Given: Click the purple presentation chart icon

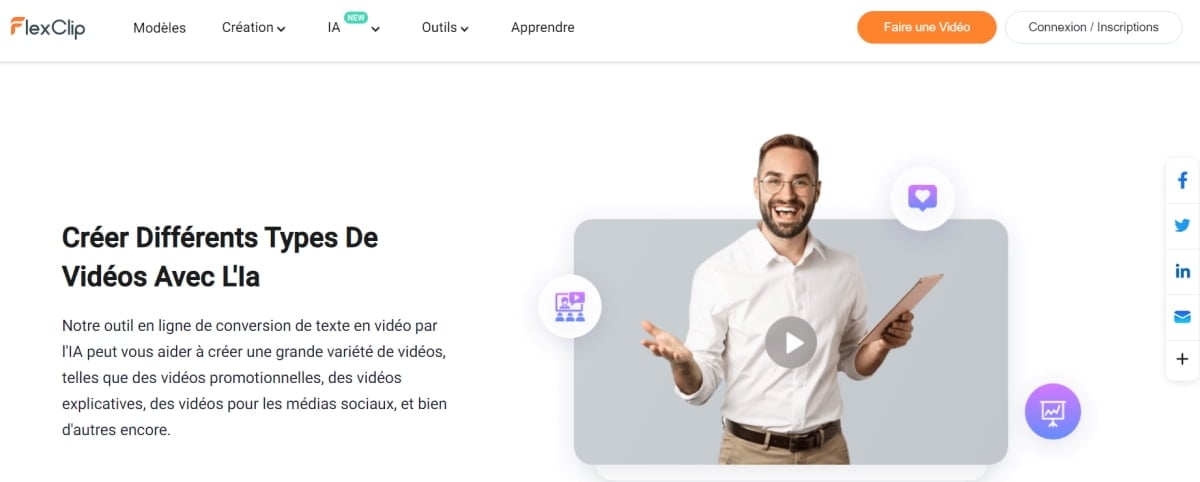Looking at the screenshot, I should pos(1052,411).
